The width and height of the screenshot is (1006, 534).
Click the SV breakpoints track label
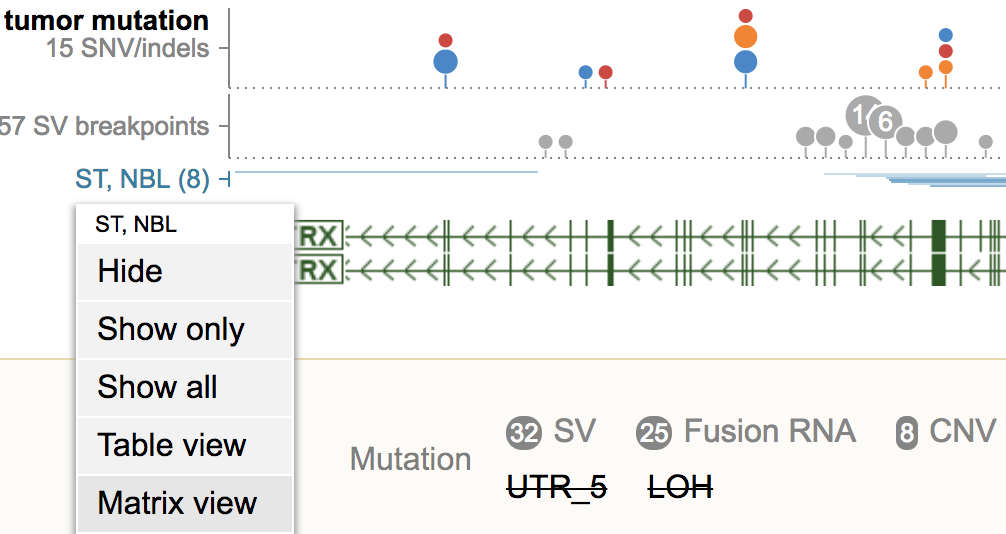coord(105,126)
